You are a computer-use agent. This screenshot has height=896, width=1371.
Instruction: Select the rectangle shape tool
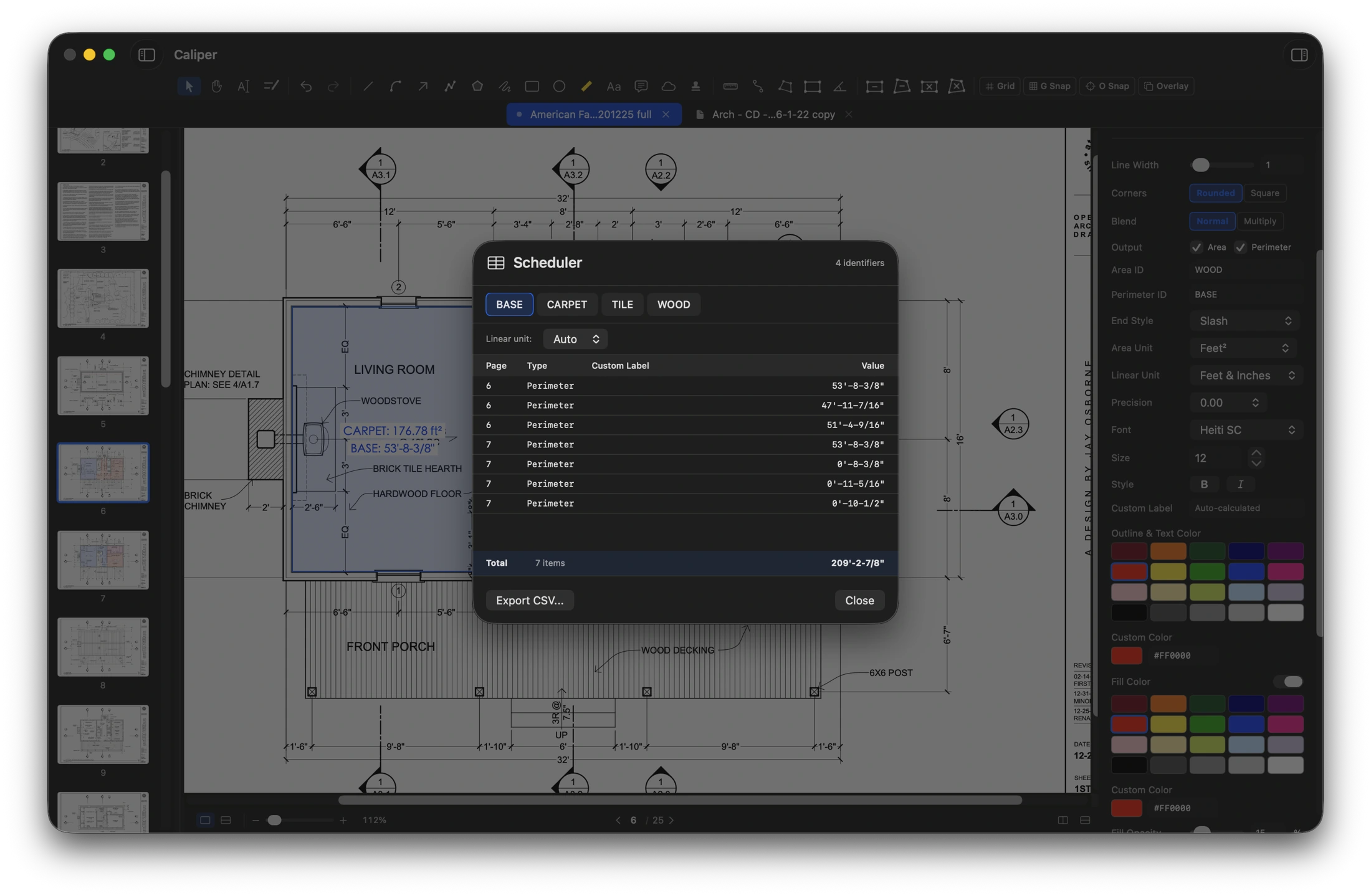pyautogui.click(x=532, y=86)
